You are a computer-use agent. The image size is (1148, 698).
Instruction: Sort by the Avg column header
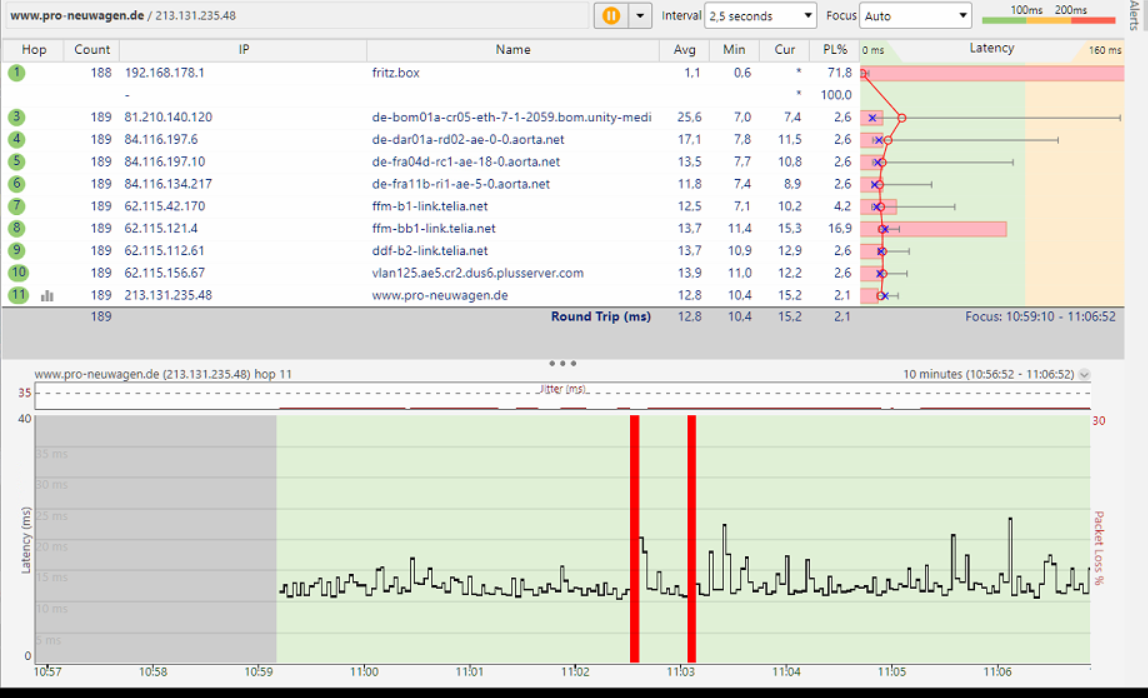[685, 50]
